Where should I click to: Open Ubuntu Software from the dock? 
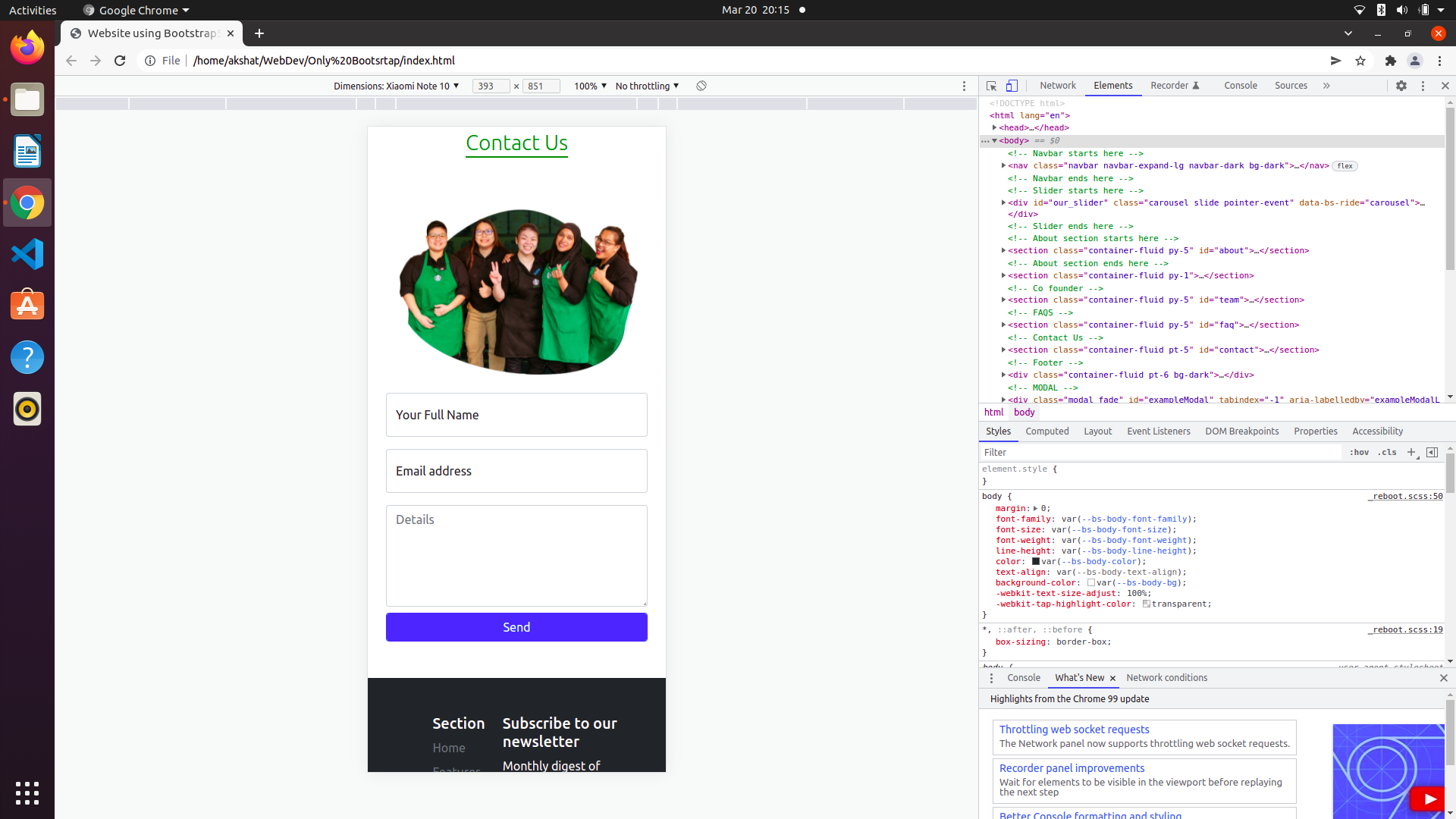click(x=27, y=306)
